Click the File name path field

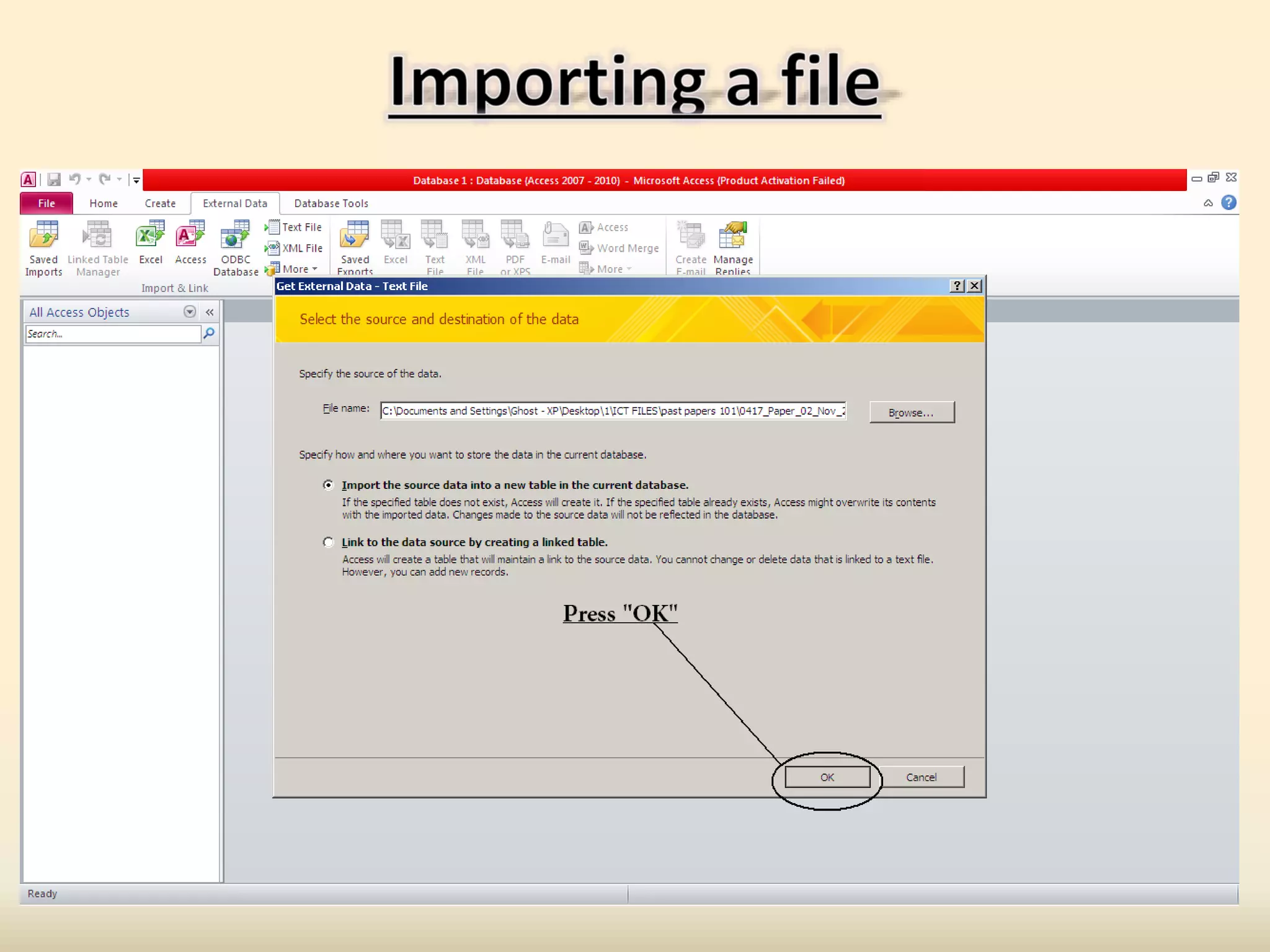613,411
